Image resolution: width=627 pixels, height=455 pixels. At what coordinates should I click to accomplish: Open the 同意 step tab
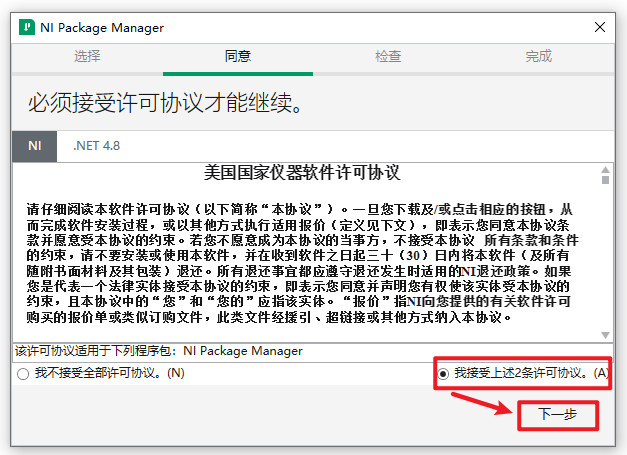238,56
